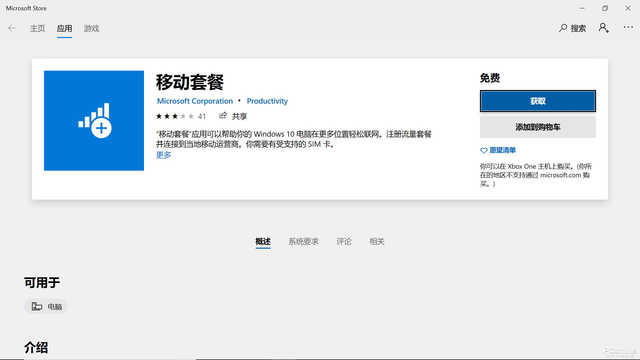Click the PC device icon under 可用于
Screen dimensions: 640x360
[37, 306]
